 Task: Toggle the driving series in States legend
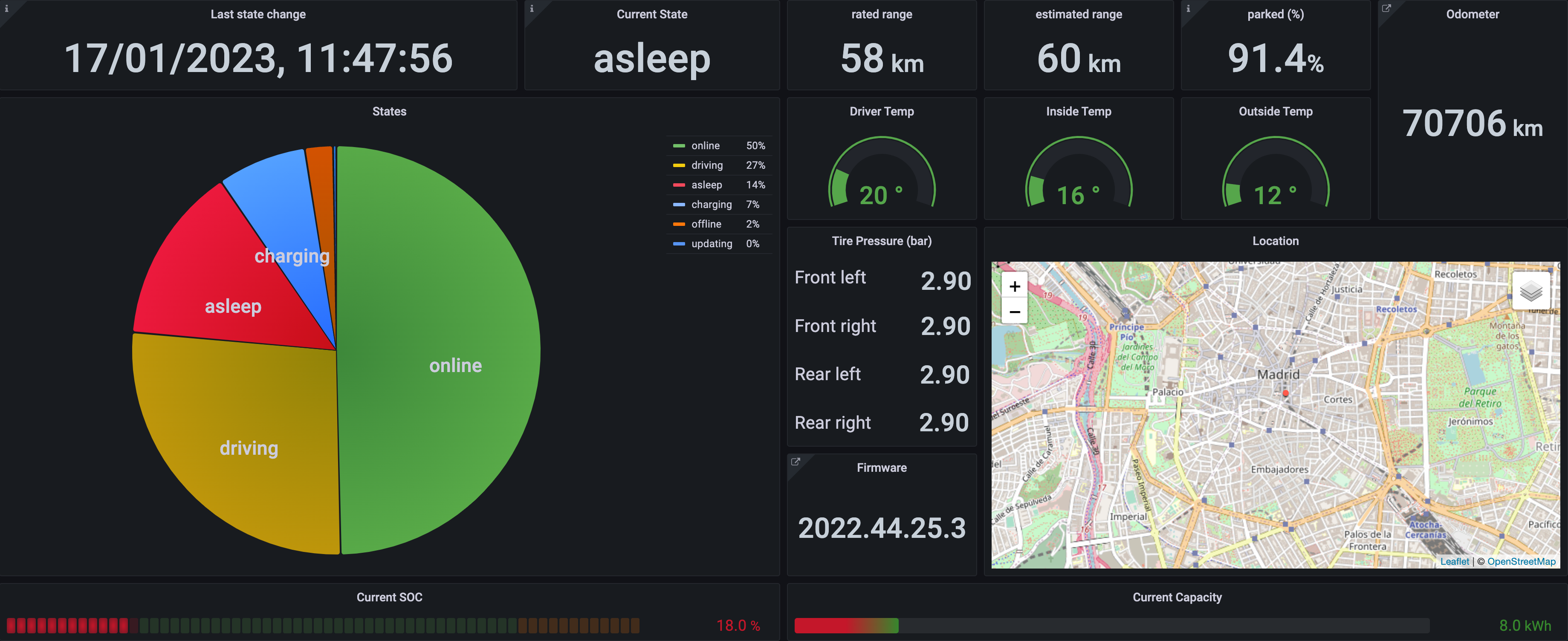(707, 165)
